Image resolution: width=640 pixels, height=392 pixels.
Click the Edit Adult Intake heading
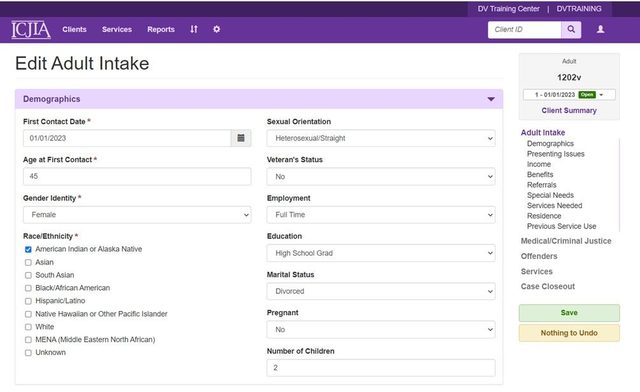[82, 63]
